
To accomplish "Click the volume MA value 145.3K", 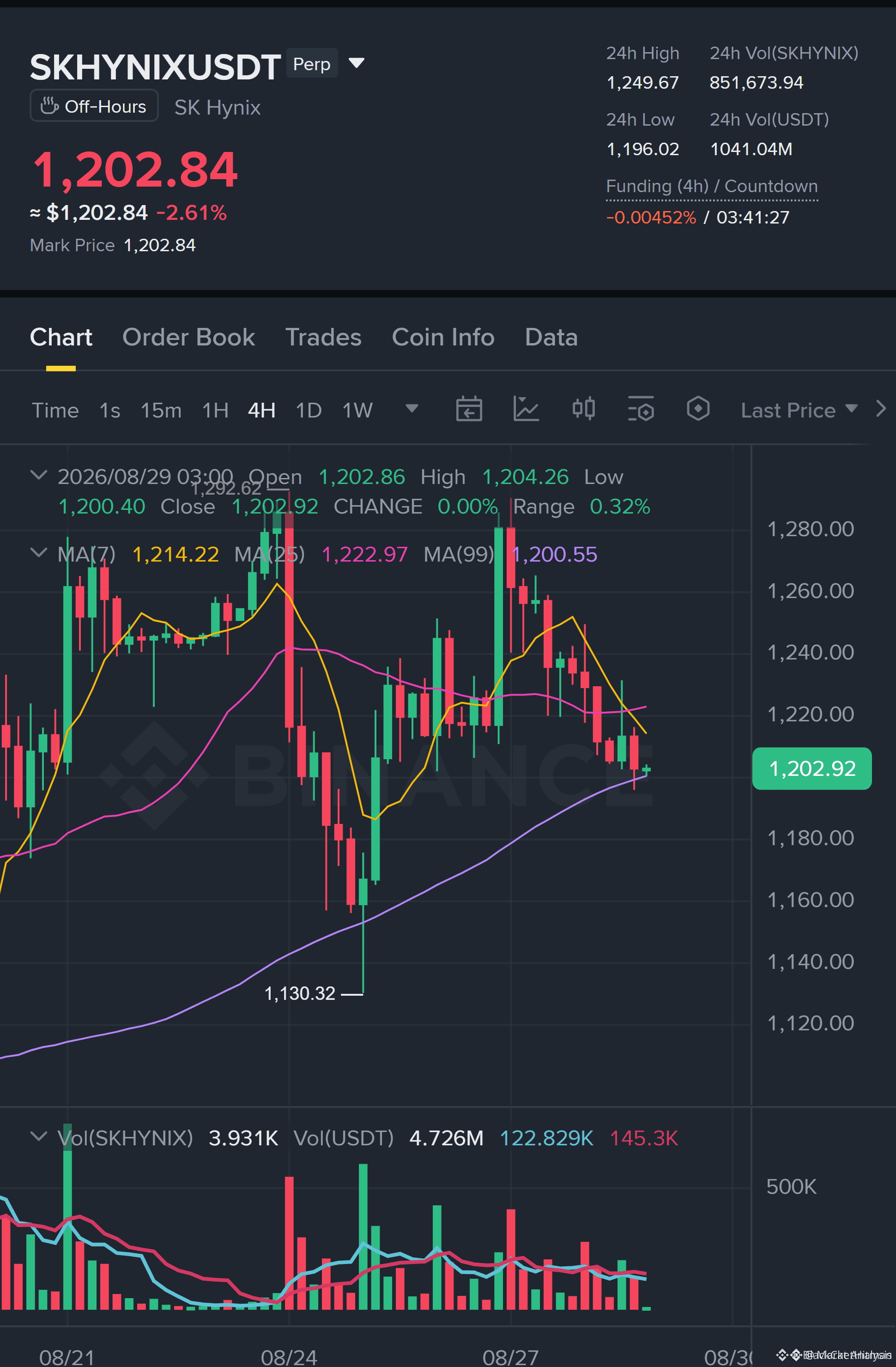I will point(644,1138).
